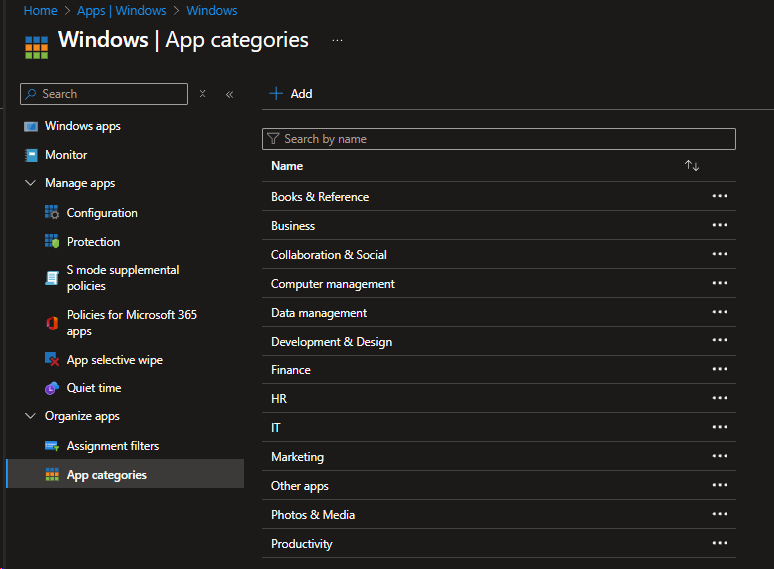Click the S mode supplemental policies icon
This screenshot has width=774, height=569.
52,278
